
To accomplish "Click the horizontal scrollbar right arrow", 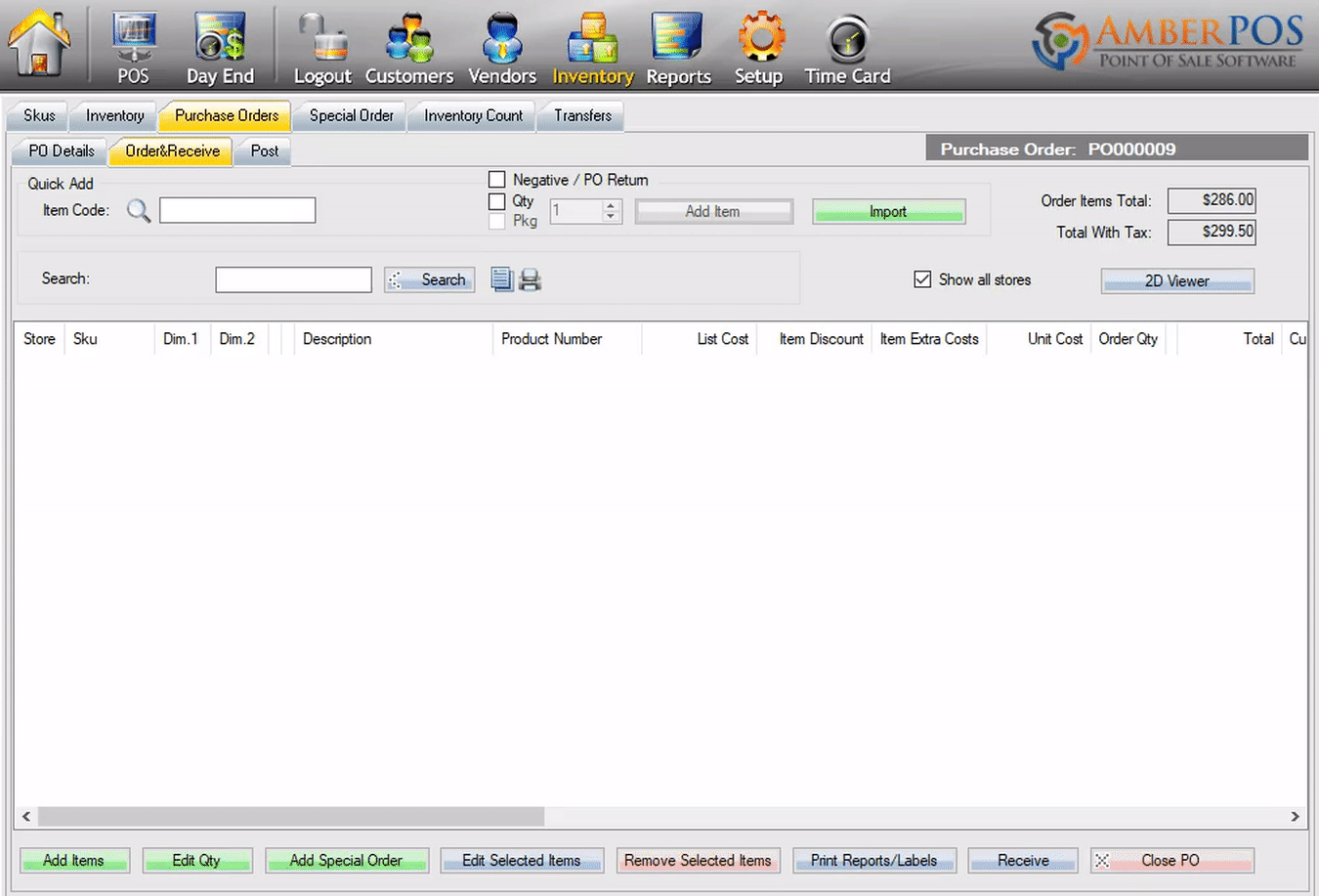I will click(1296, 816).
